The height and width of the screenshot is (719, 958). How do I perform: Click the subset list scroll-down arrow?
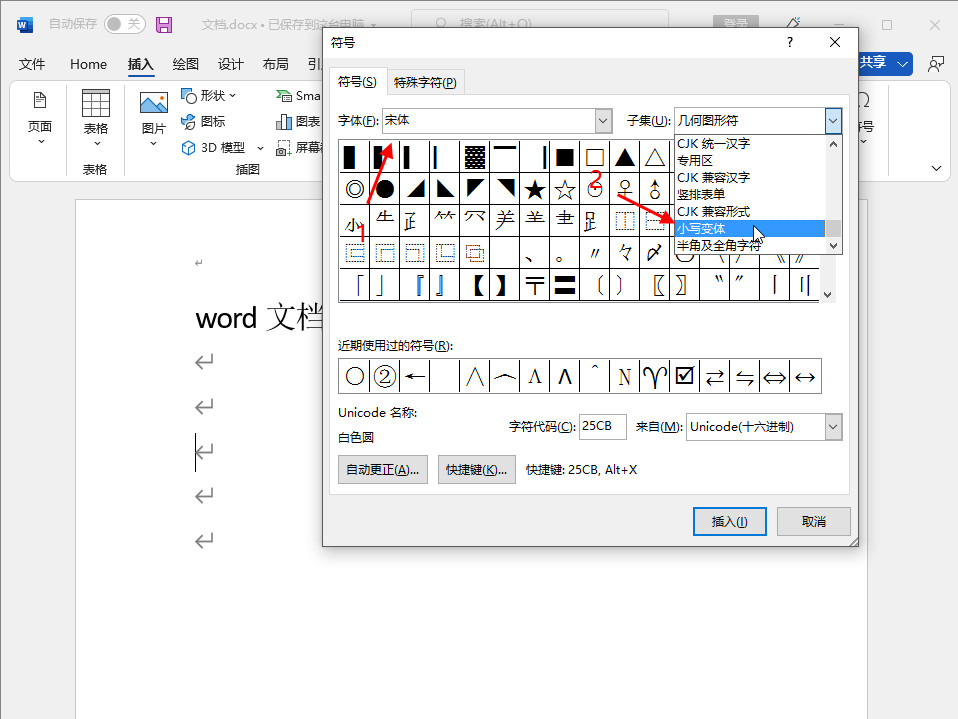pyautogui.click(x=833, y=246)
